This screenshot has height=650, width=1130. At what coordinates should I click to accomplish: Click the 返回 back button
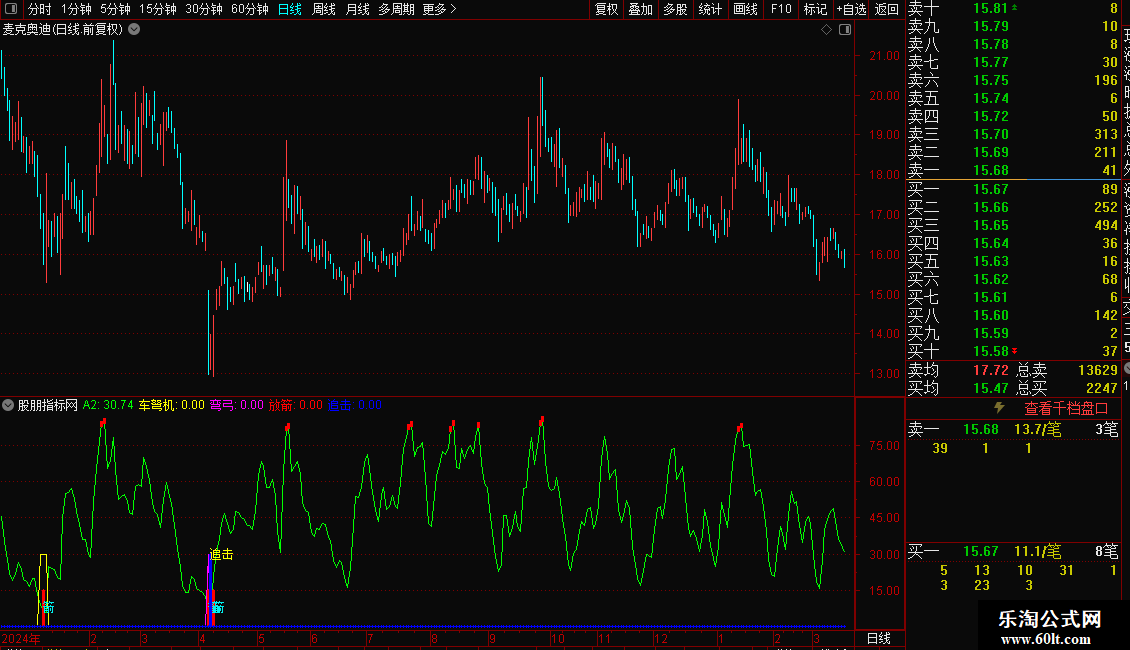tap(886, 9)
